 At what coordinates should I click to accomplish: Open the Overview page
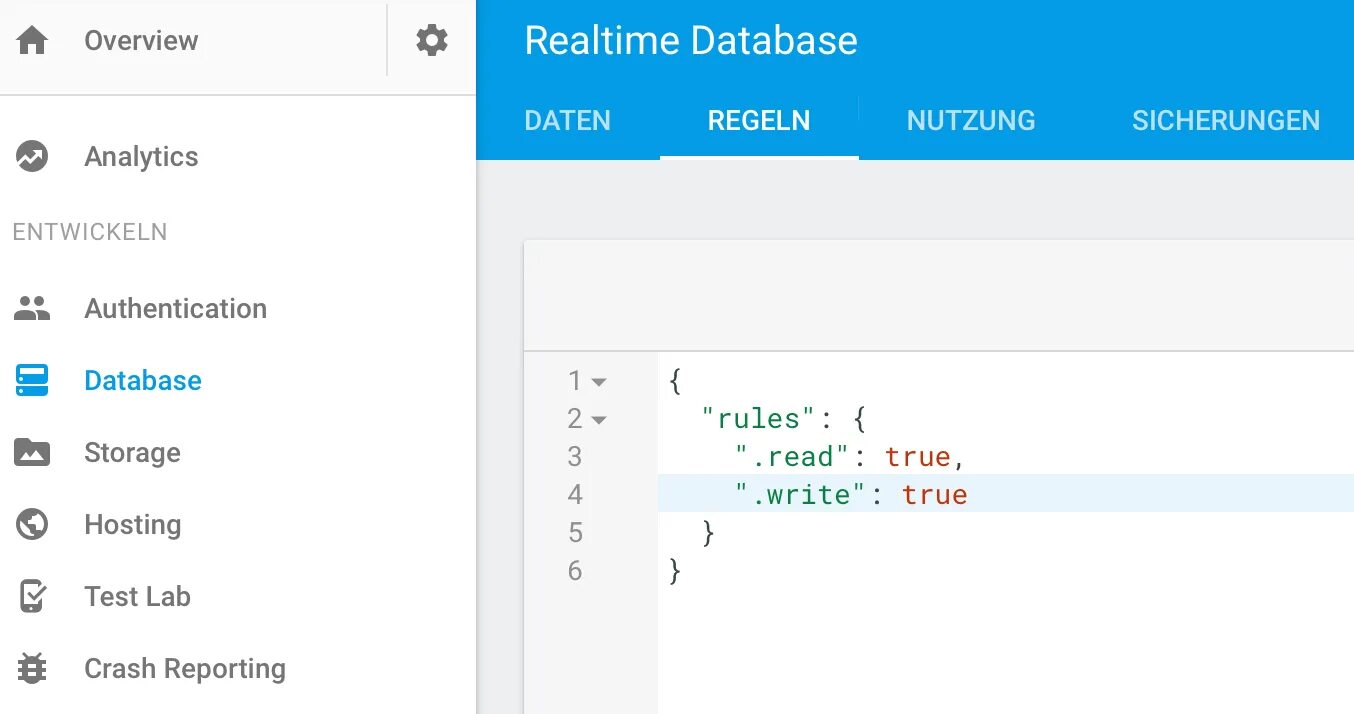pos(141,41)
